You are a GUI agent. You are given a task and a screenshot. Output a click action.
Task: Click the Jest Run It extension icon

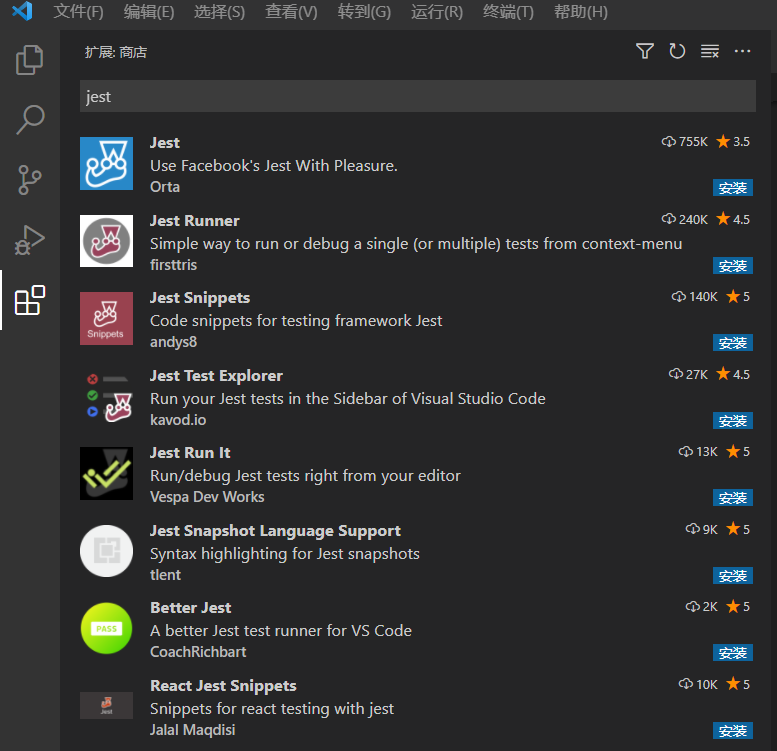pyautogui.click(x=107, y=474)
